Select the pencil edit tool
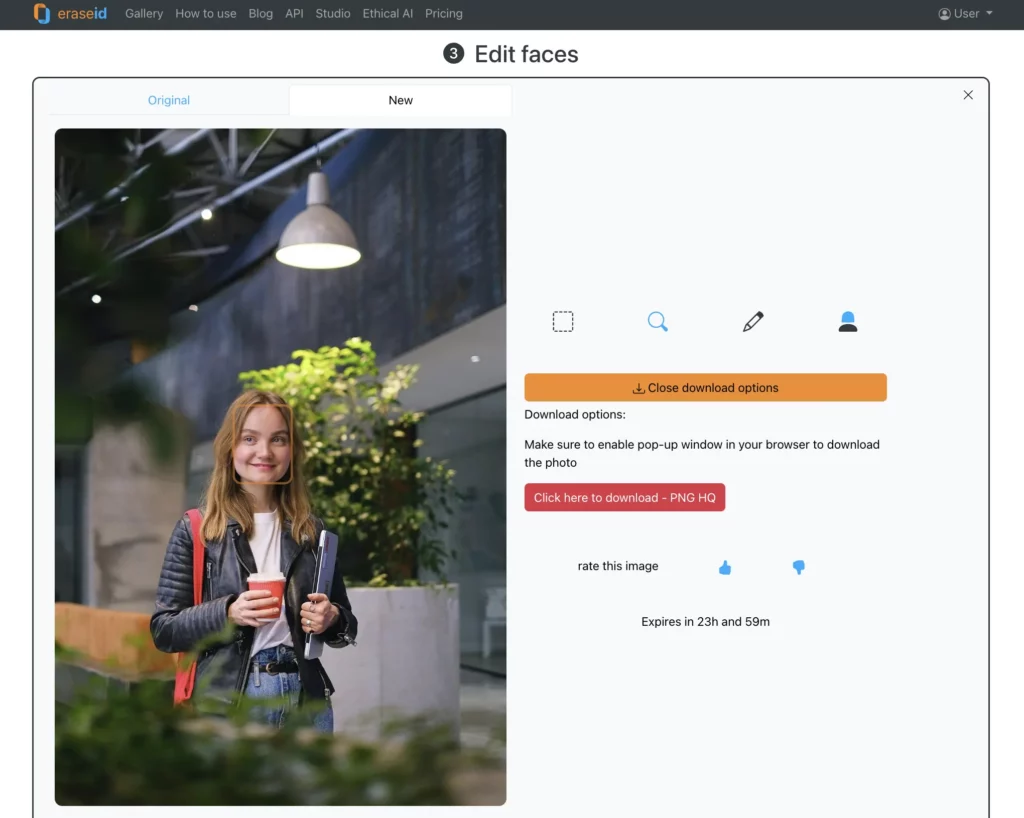The image size is (1024, 818). click(753, 321)
